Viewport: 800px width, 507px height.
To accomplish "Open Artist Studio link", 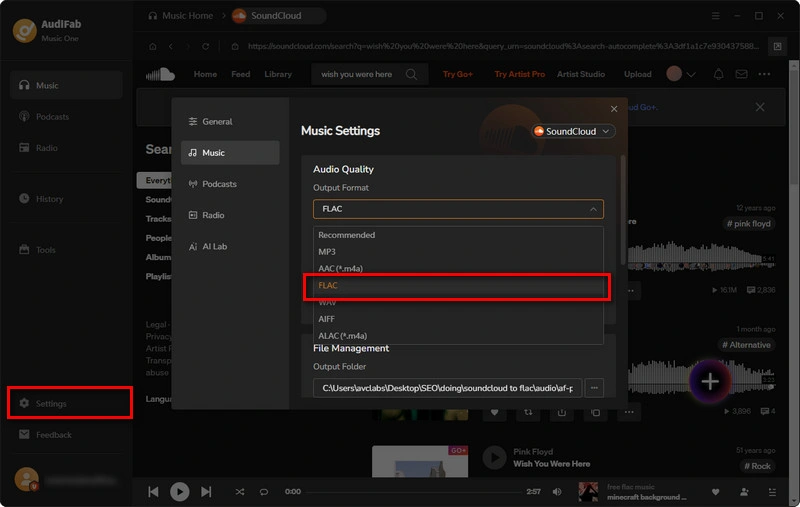I will (581, 74).
